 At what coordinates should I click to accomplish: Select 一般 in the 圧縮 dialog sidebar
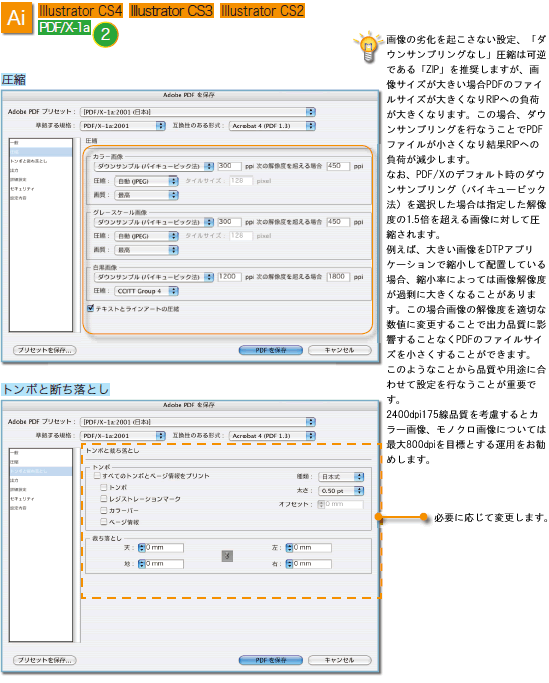(41, 143)
